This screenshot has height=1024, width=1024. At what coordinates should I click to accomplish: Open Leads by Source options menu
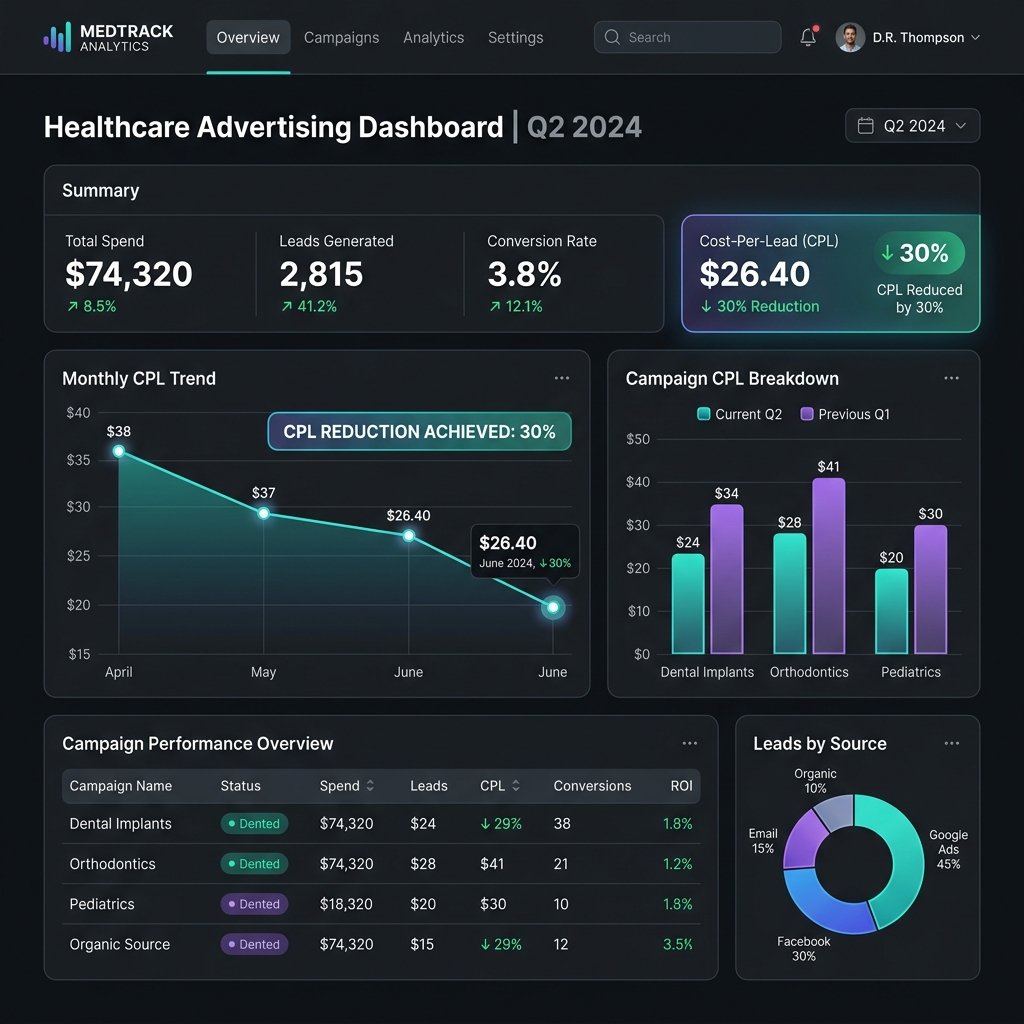[952, 743]
